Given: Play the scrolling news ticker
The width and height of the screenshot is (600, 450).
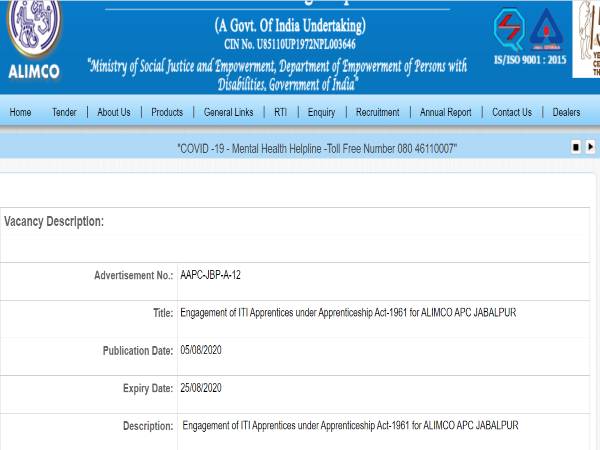Looking at the screenshot, I should coord(590,147).
